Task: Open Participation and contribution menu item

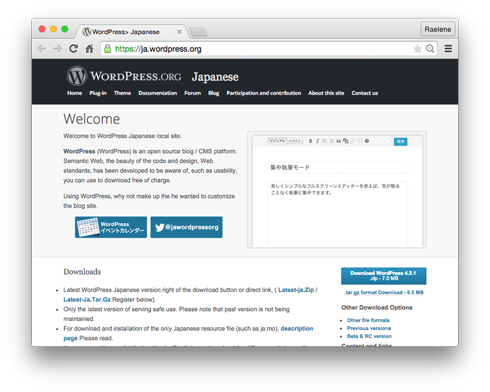Action: (x=264, y=93)
